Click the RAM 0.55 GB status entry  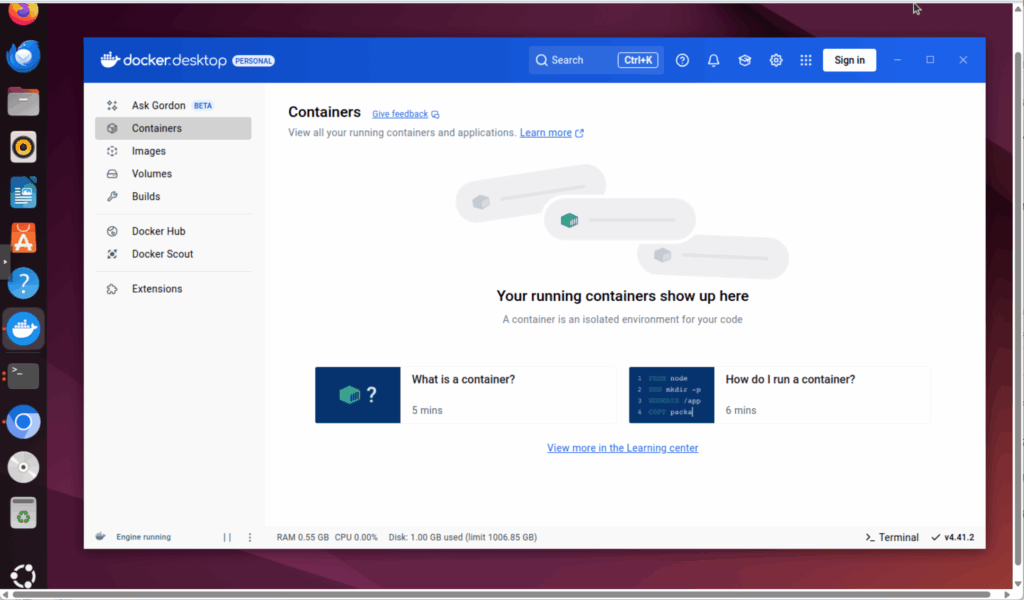coord(302,537)
